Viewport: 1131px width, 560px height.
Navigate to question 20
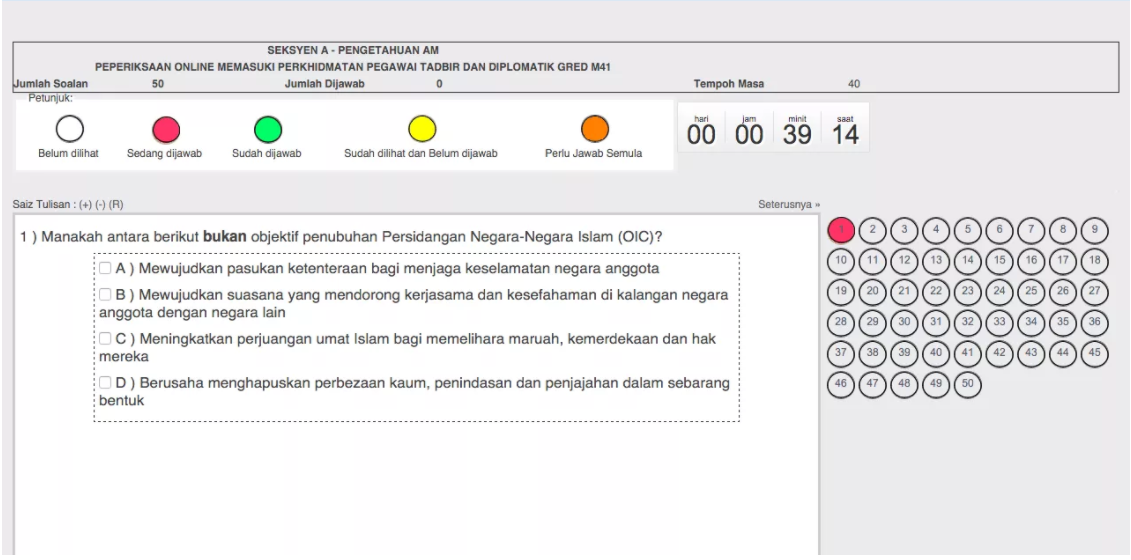click(x=873, y=292)
